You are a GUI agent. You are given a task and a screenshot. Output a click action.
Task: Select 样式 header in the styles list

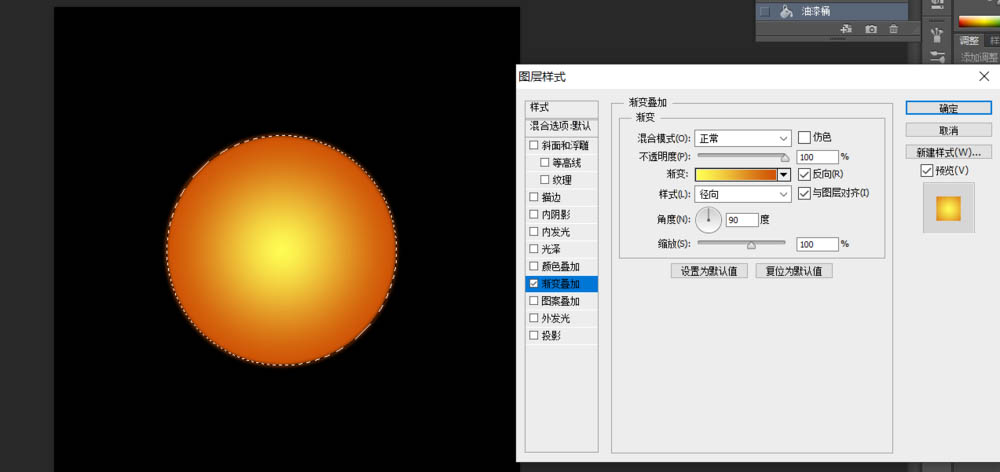[561, 108]
